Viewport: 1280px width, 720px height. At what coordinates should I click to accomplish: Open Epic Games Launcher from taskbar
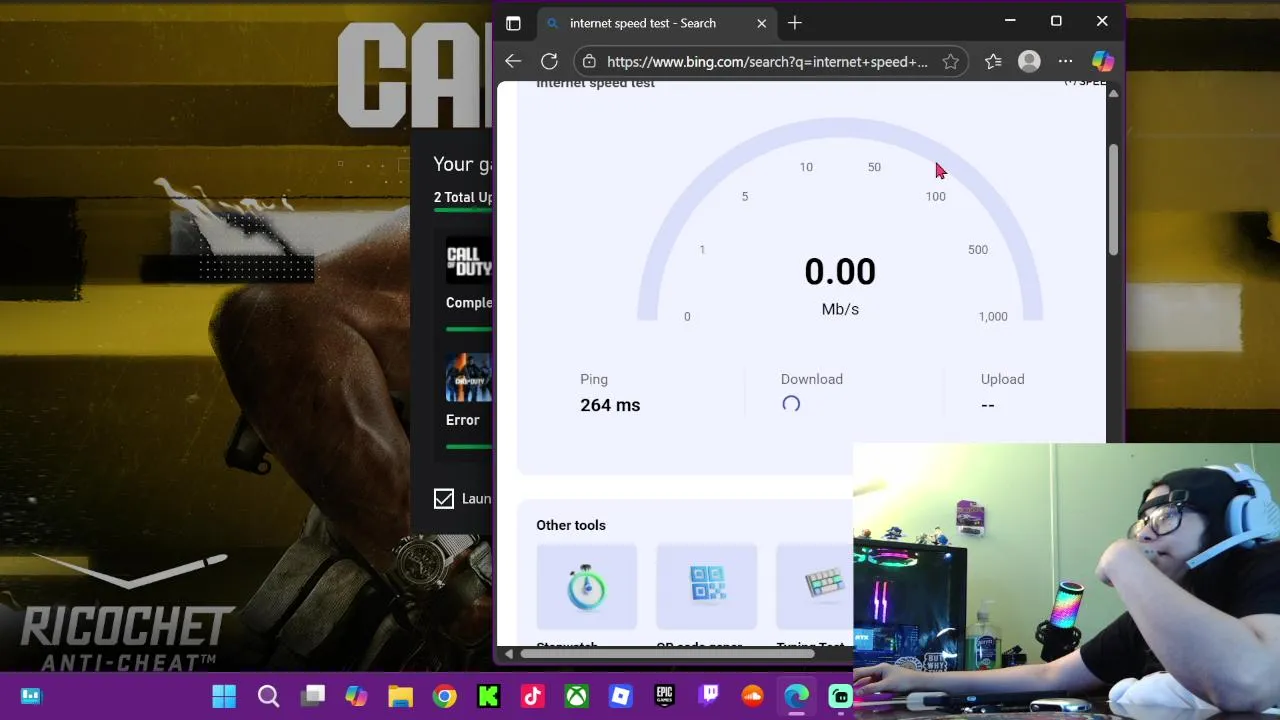[x=664, y=696]
